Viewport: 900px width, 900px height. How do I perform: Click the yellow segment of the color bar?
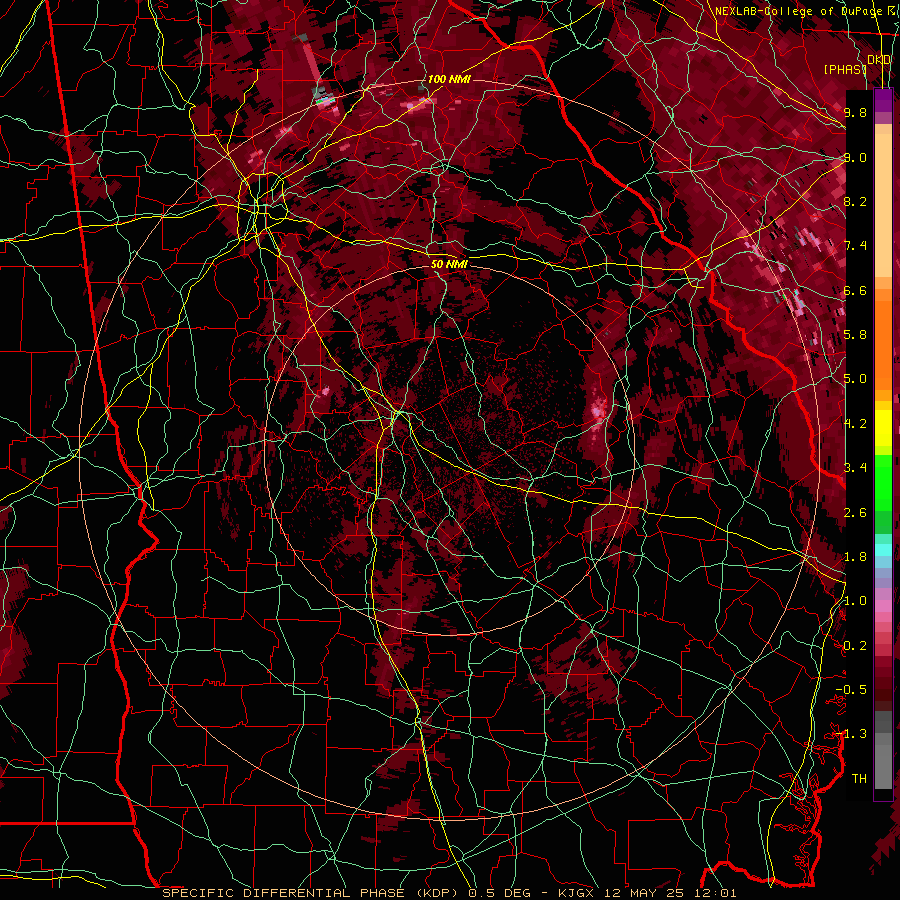(883, 428)
